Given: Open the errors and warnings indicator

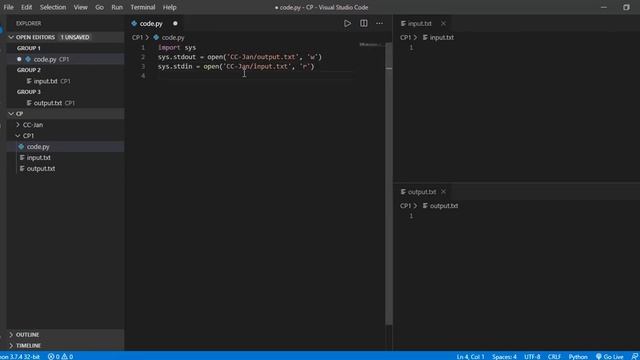Looking at the screenshot, I should pos(60,356).
